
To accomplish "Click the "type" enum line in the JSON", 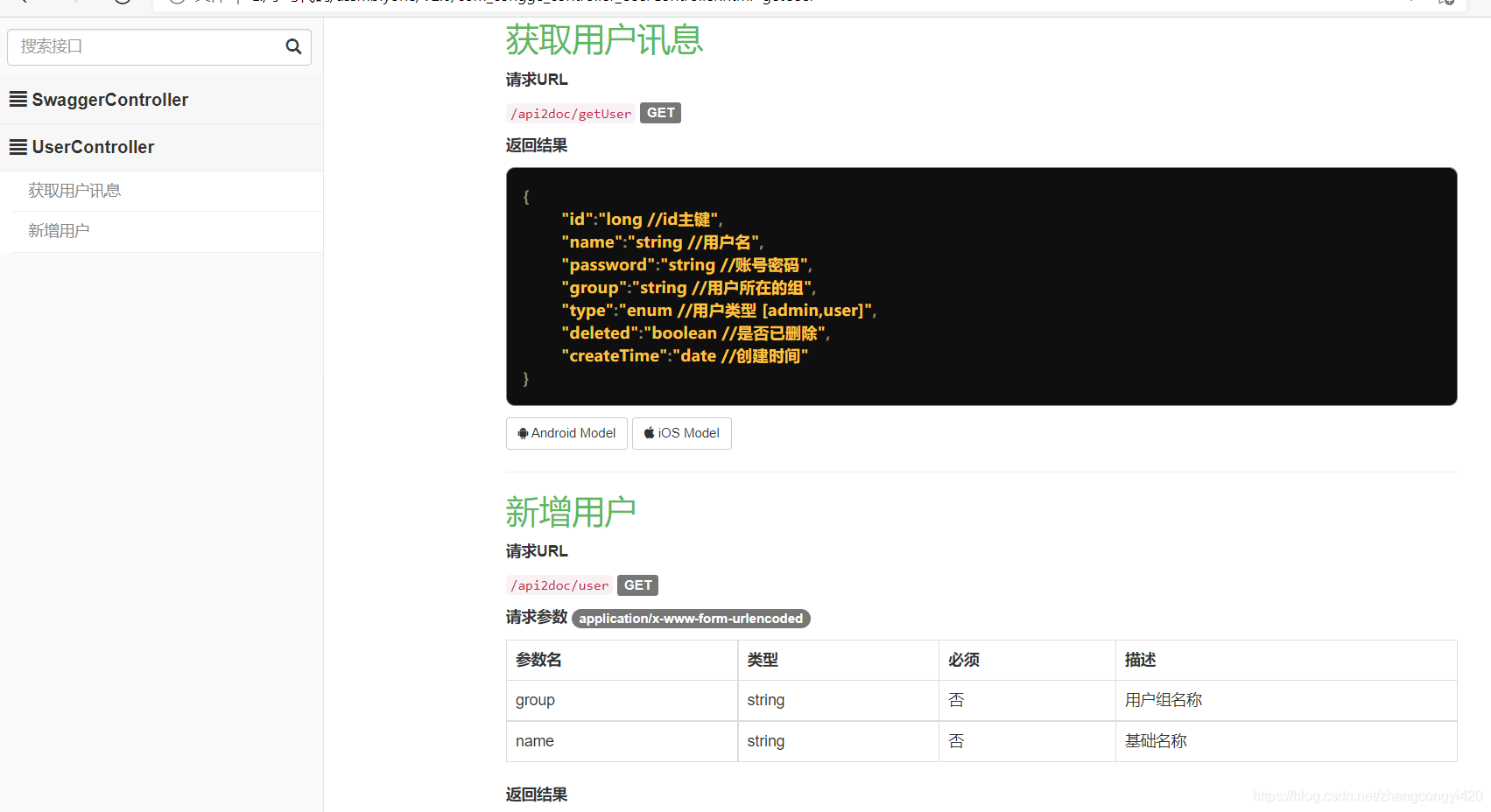I will [x=719, y=311].
